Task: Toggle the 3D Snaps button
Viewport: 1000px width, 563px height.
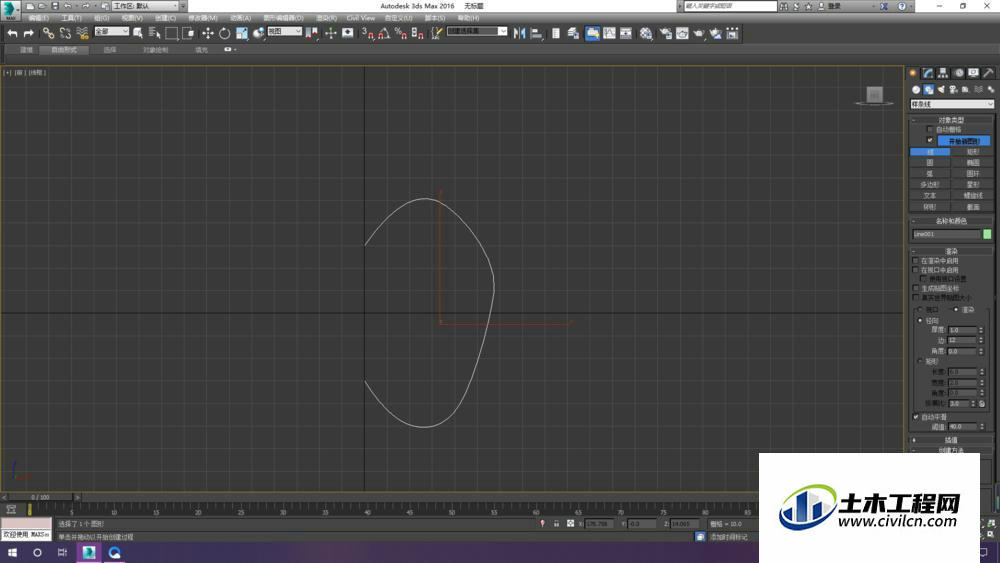Action: 367,33
